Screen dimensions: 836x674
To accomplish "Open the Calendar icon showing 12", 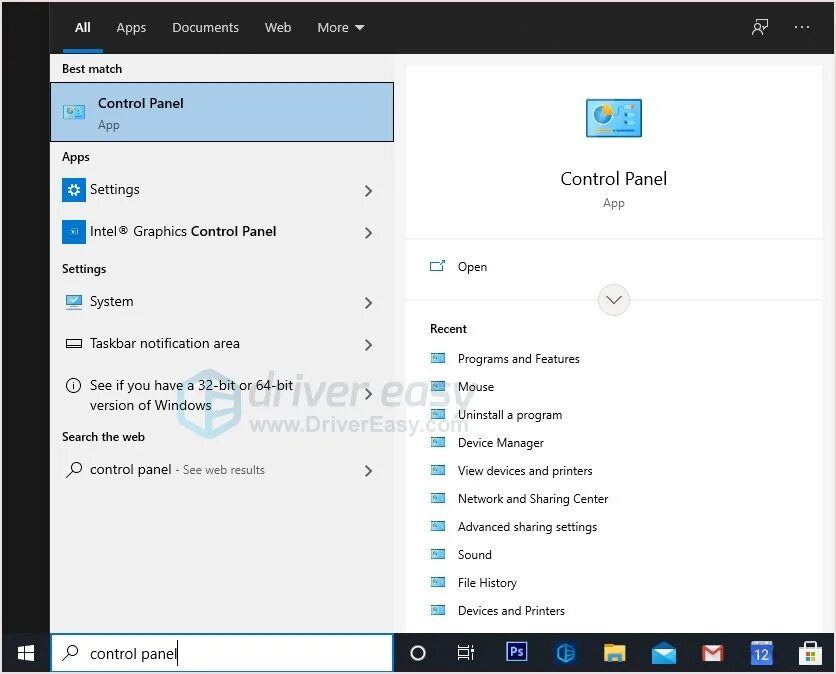I will tap(761, 653).
